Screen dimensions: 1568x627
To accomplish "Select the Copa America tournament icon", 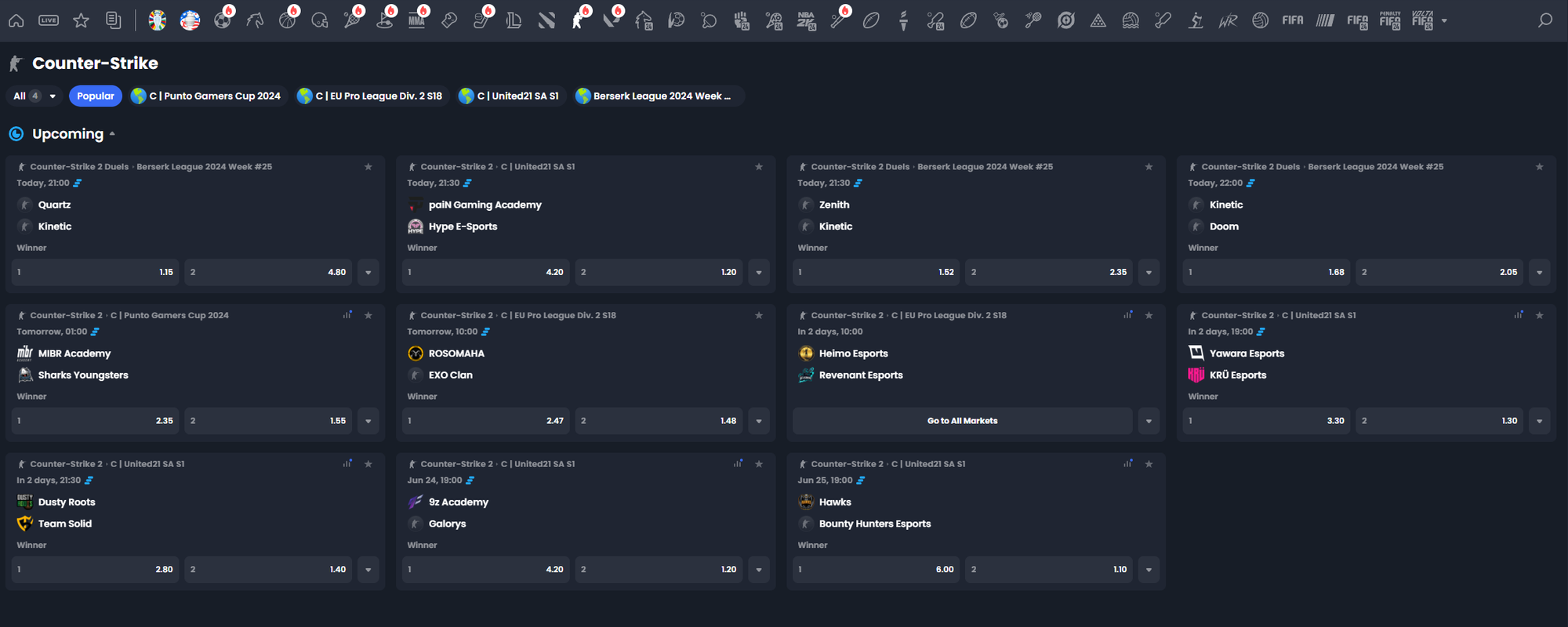I will coord(190,20).
